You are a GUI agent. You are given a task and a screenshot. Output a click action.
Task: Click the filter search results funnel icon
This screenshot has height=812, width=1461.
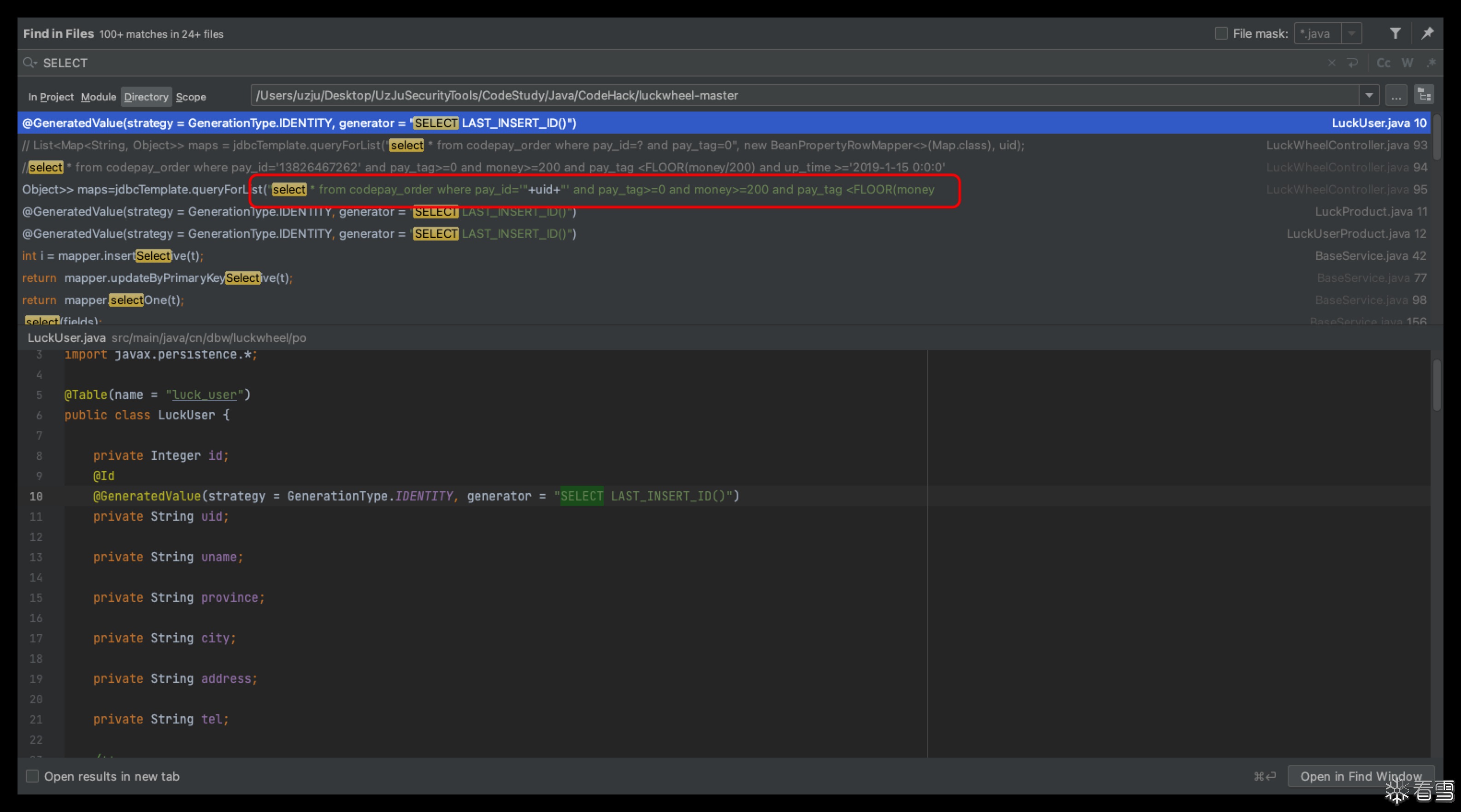pos(1395,34)
